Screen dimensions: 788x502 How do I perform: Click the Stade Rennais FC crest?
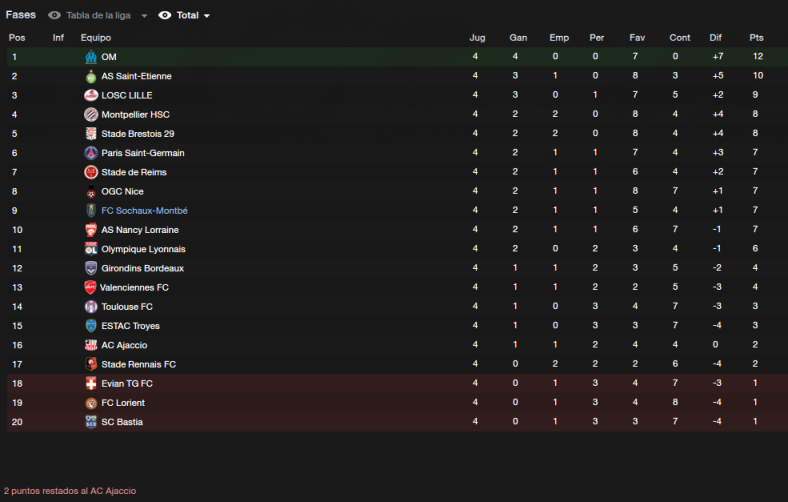[91, 364]
